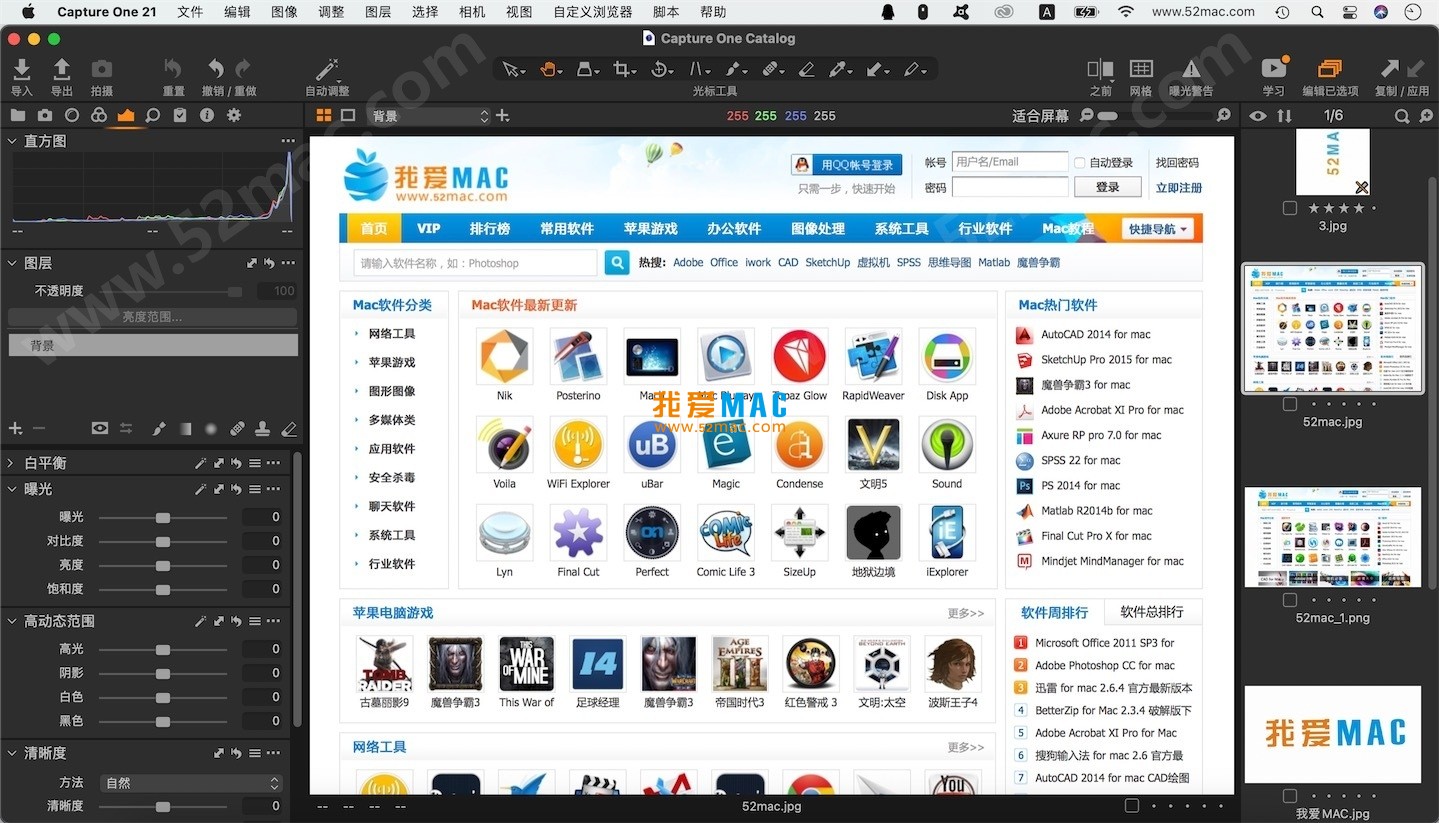Switch viewer to multi-image grid mode
The width and height of the screenshot is (1439, 823).
point(324,116)
